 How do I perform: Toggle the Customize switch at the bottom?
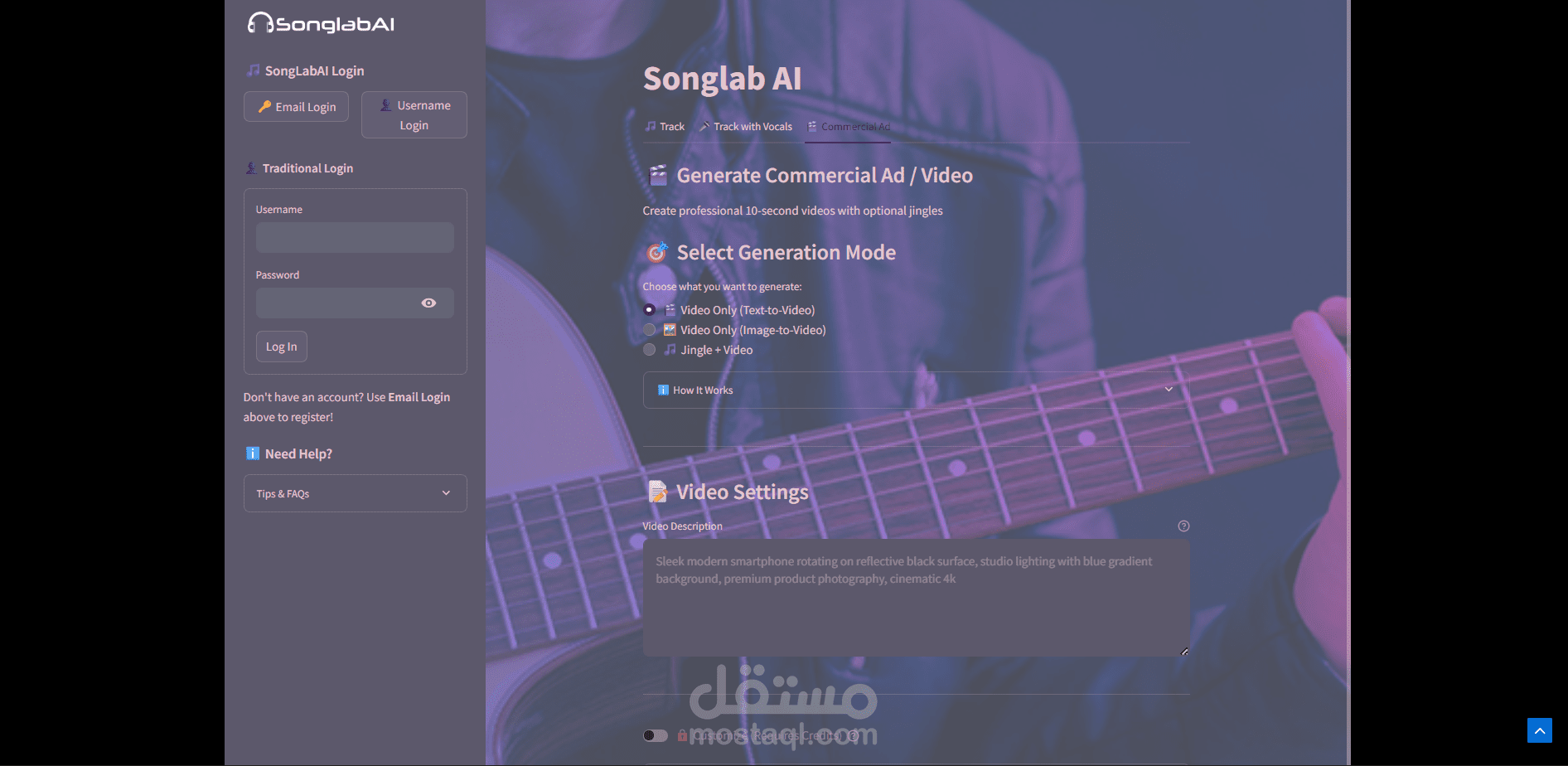[x=656, y=735]
